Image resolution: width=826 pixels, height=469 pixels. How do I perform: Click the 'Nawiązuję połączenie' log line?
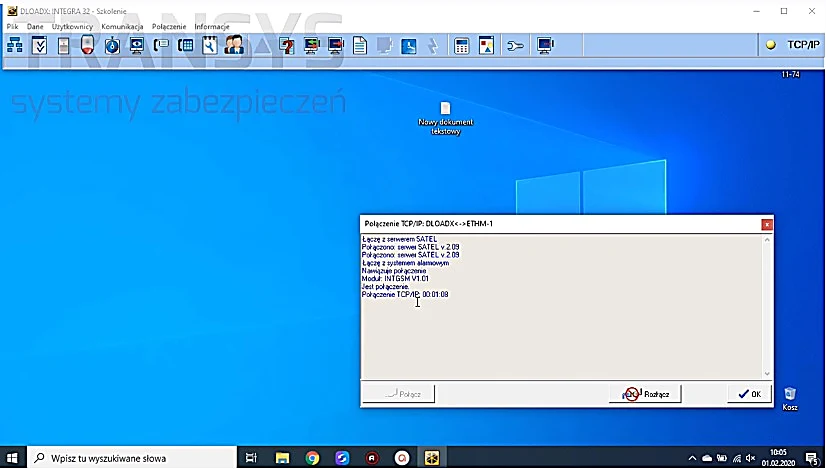coord(394,271)
